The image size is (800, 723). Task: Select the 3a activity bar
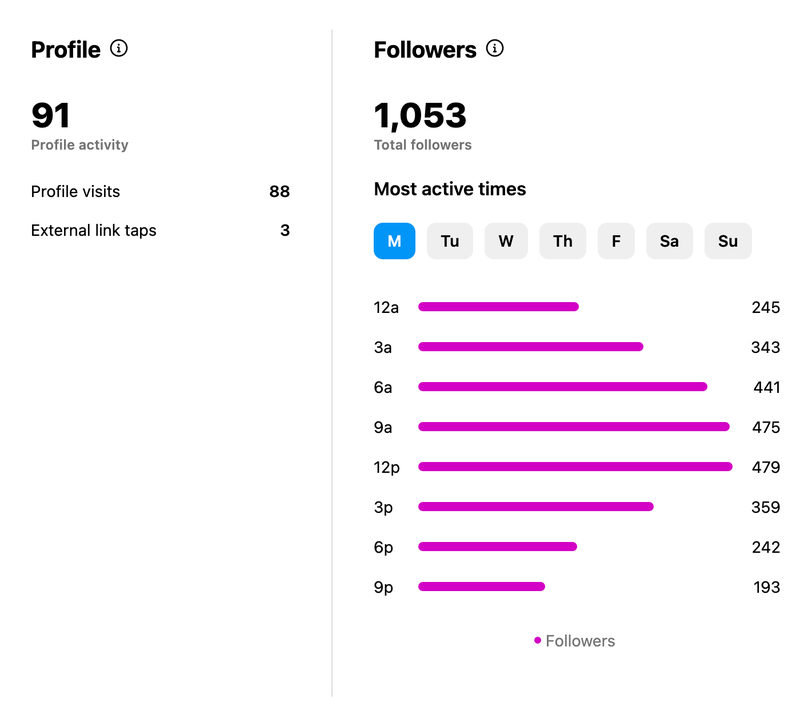(x=530, y=347)
